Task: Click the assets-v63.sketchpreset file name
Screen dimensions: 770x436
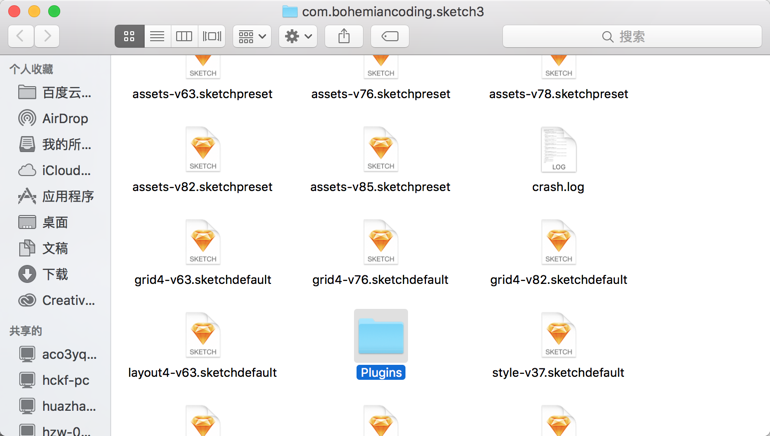Action: click(x=202, y=94)
